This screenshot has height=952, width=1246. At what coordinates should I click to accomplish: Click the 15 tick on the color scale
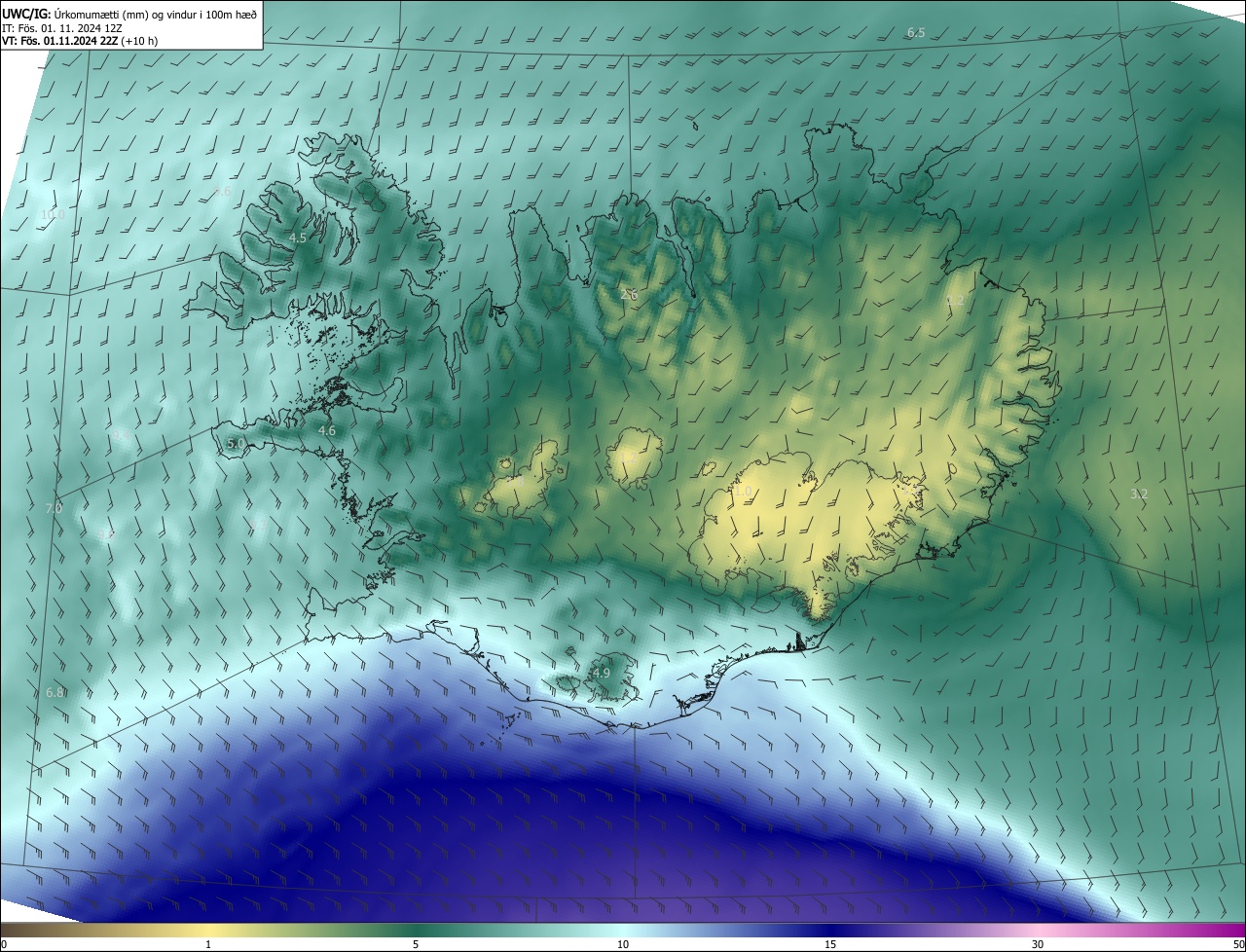click(830, 944)
